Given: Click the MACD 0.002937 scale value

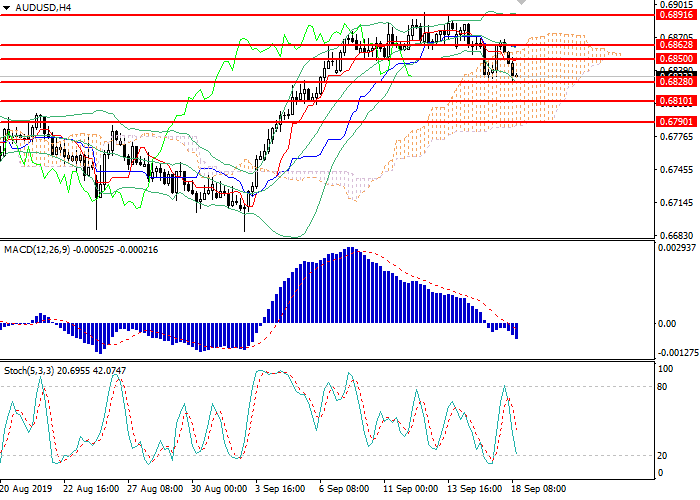Looking at the screenshot, I should pos(675,248).
